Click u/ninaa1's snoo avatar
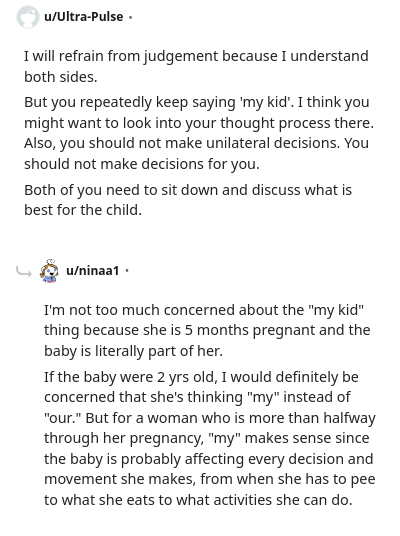 point(49,271)
